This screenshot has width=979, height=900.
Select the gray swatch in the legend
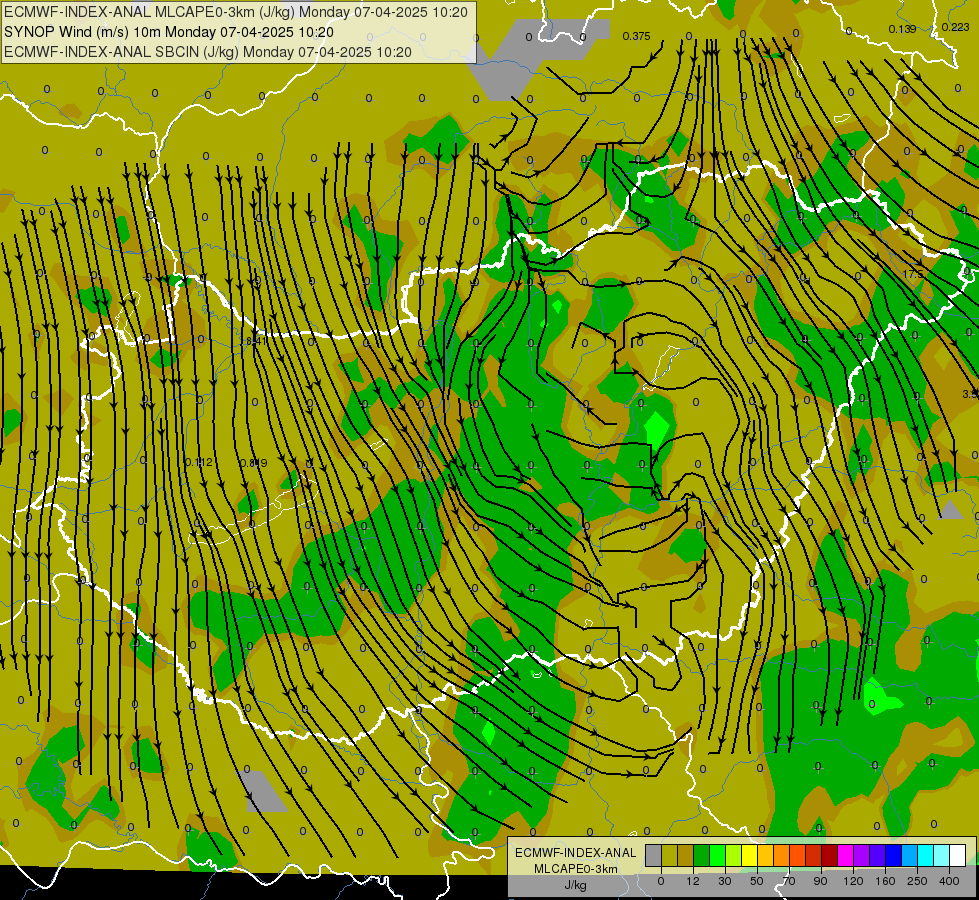point(654,856)
